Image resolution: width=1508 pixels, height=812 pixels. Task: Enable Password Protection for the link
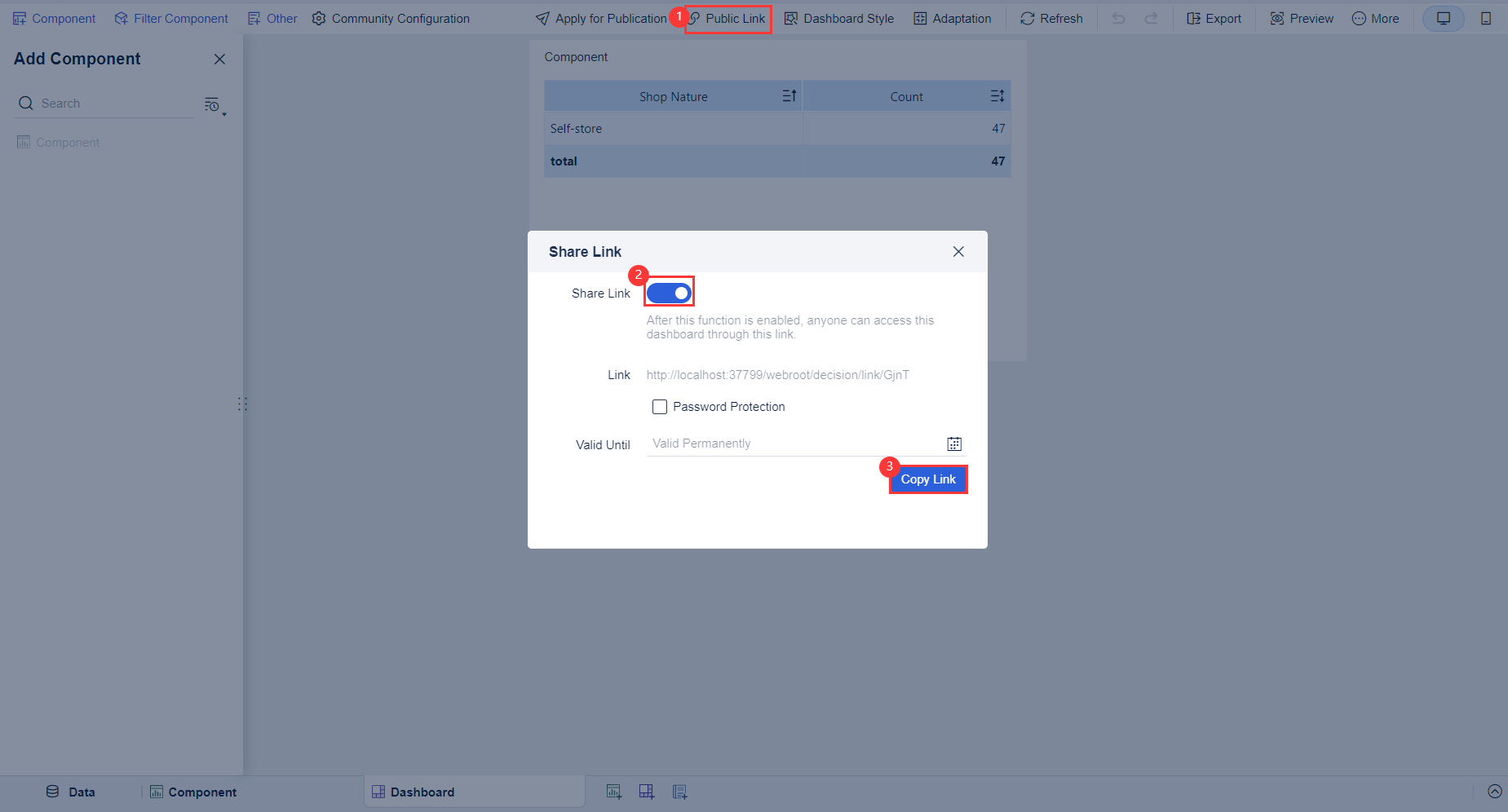[659, 406]
